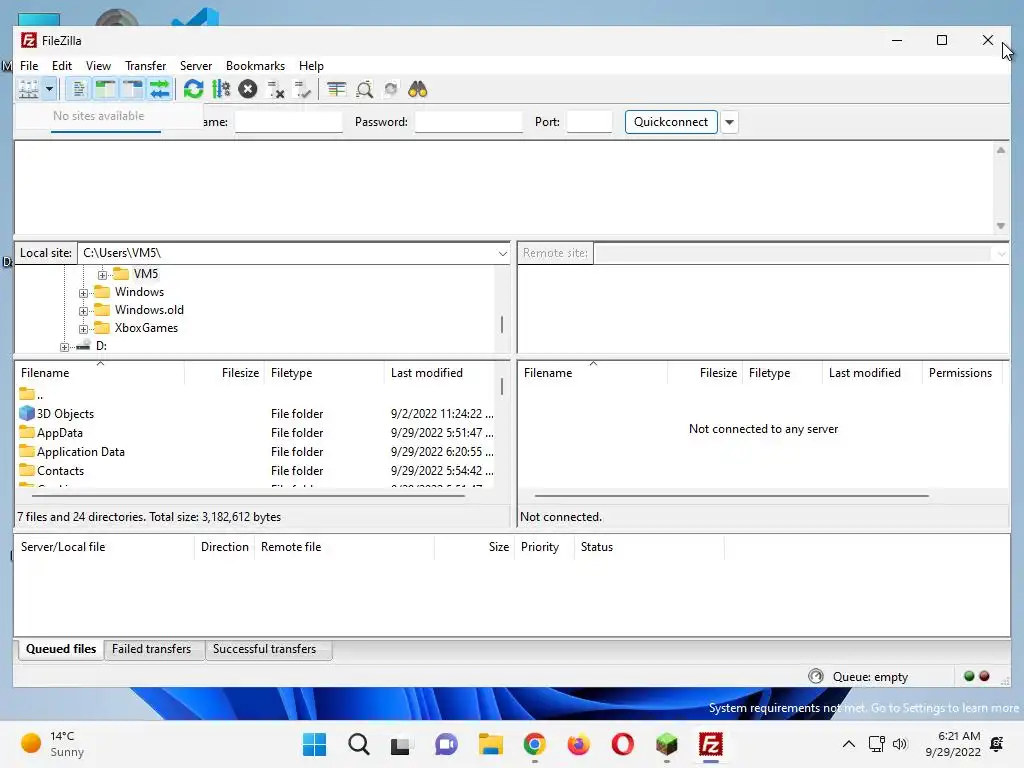
Task: Open the Quickconnect history dropdown
Action: [x=729, y=122]
